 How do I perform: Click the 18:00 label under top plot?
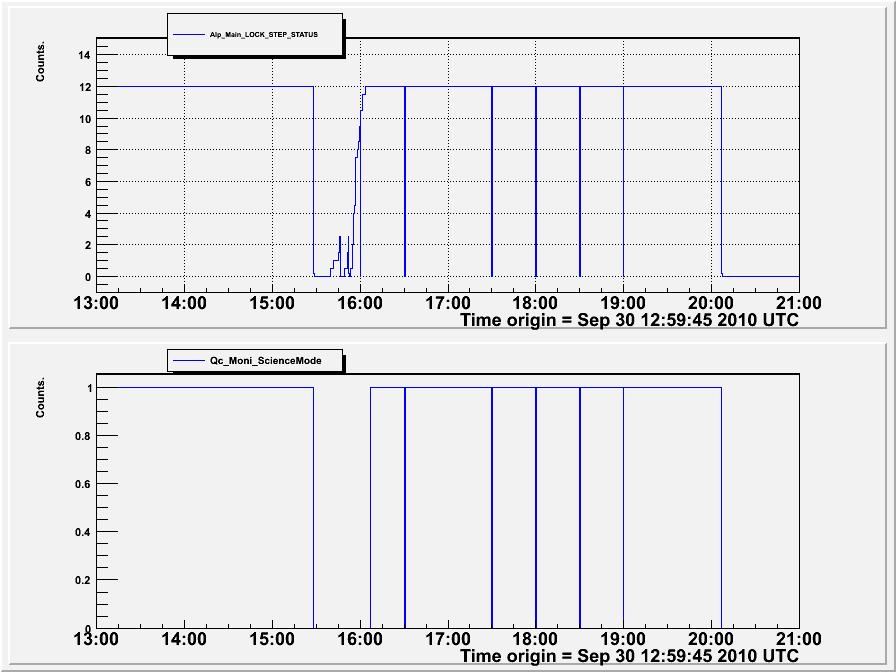click(535, 303)
